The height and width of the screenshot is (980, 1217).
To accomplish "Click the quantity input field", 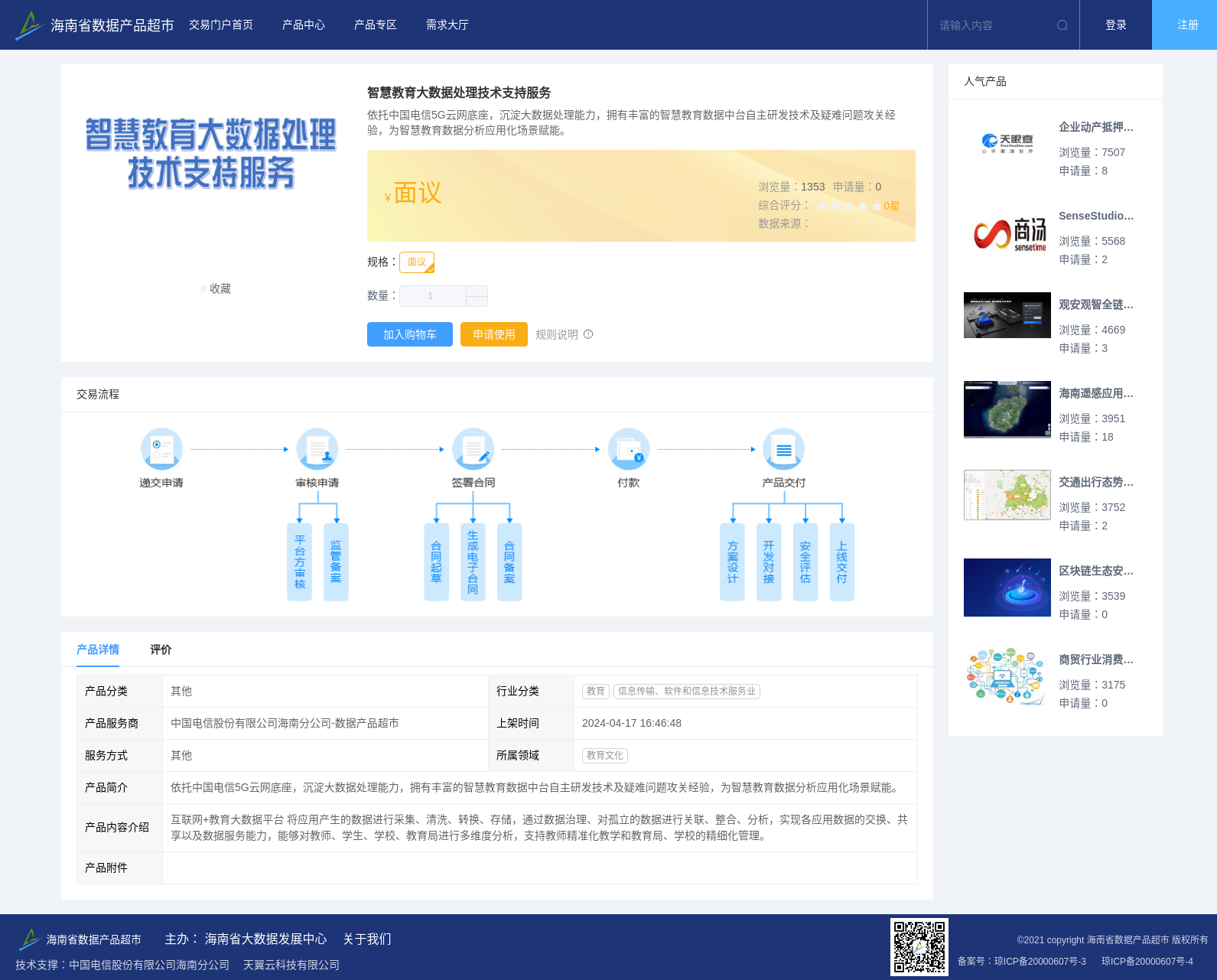I will 433,296.
